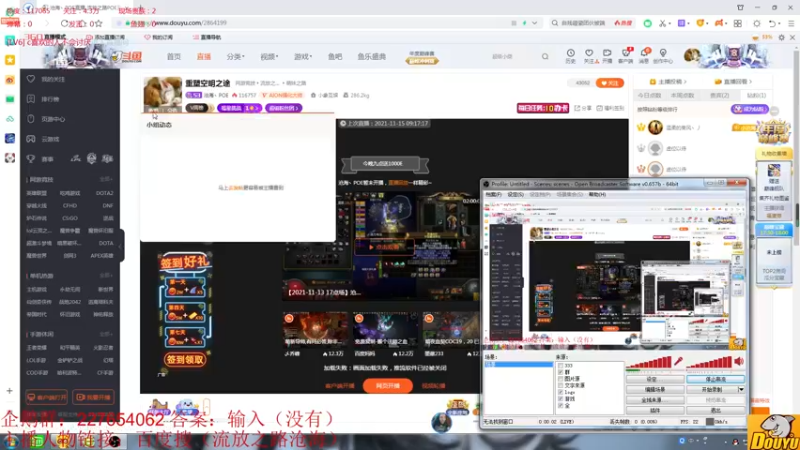
Task: Adjust the OBS desktop audio red volume bars
Action: click(x=709, y=362)
